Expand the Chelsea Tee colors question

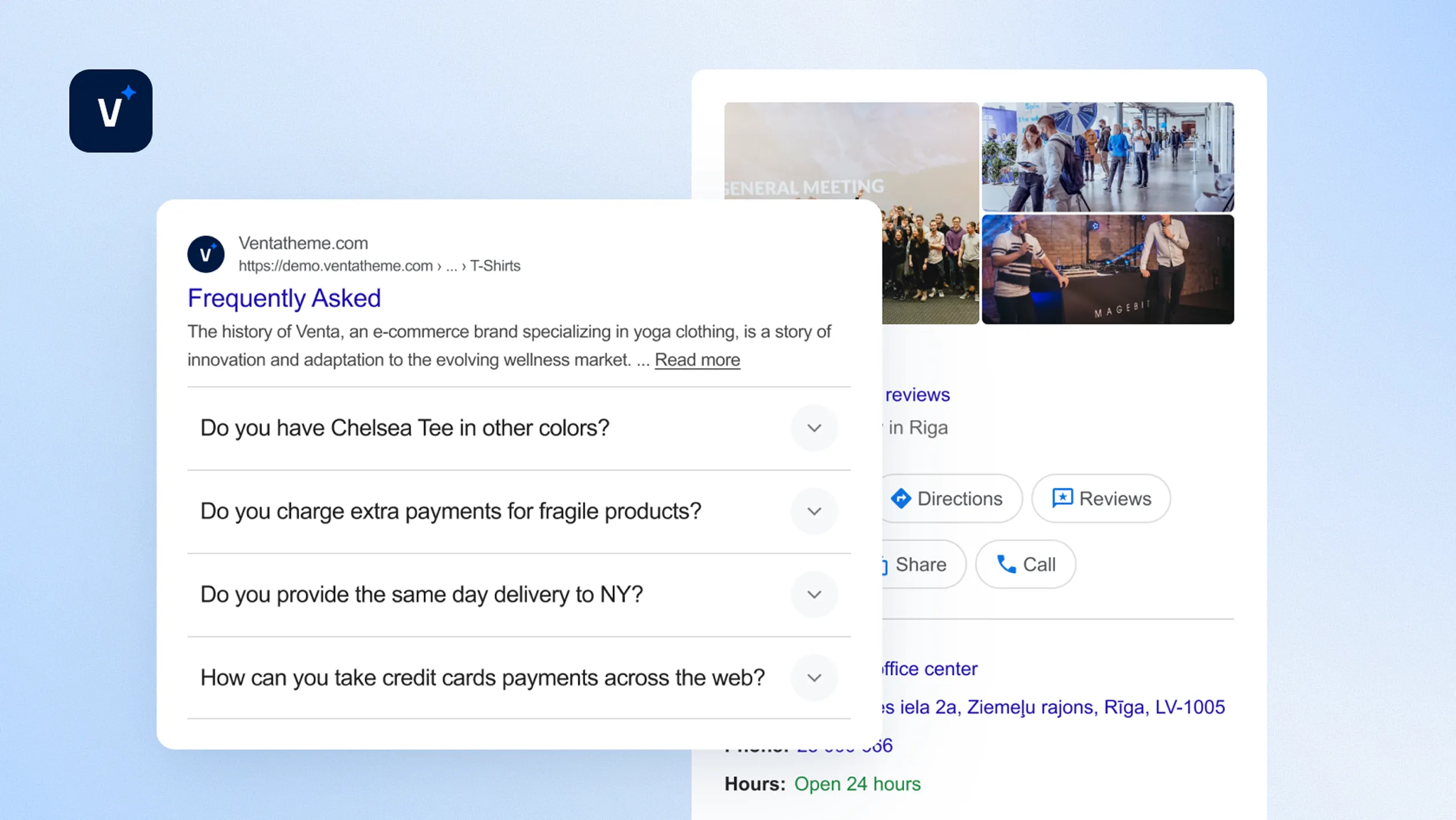coord(814,428)
